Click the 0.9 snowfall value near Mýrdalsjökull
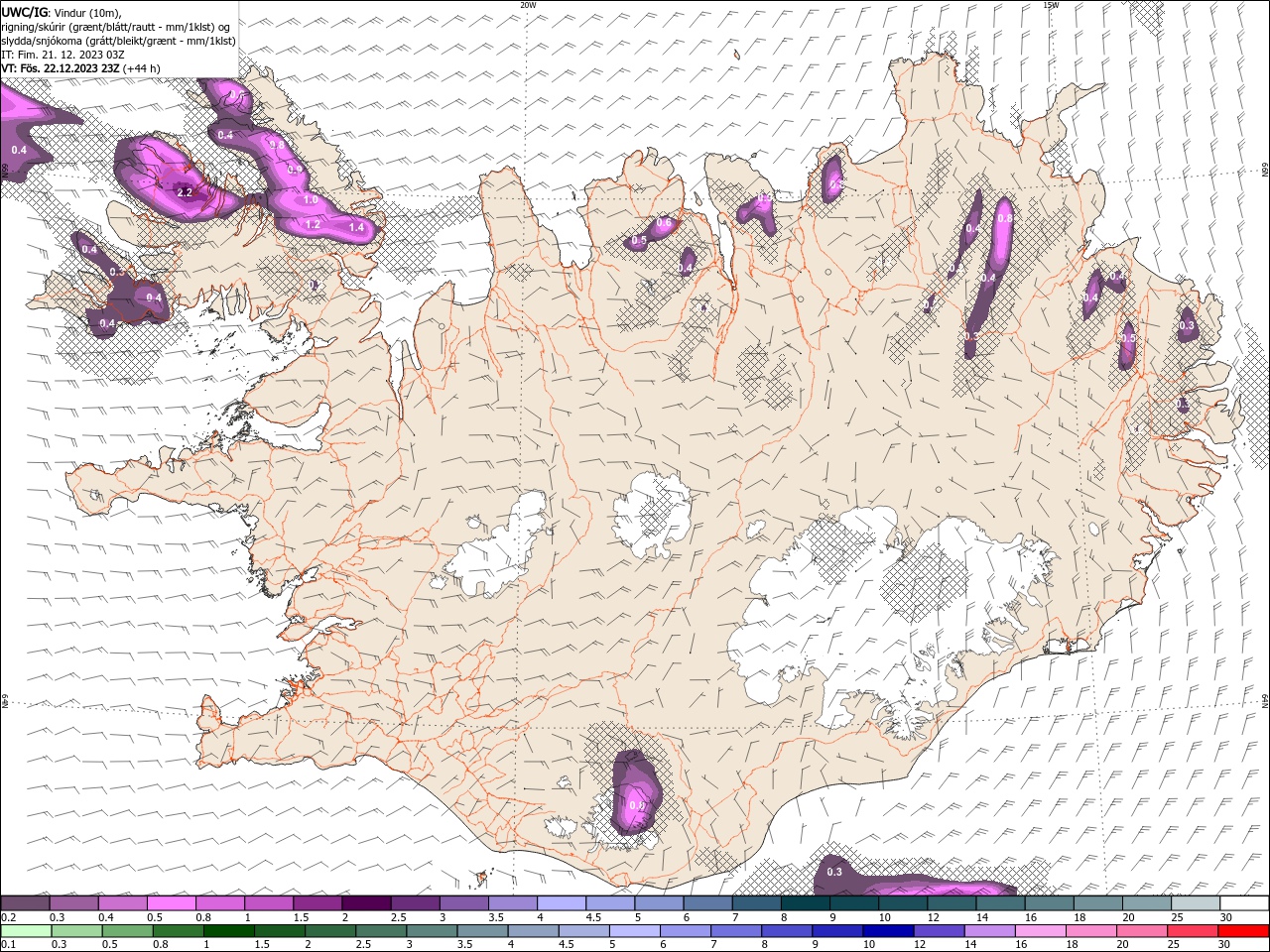Image resolution: width=1270 pixels, height=952 pixels. click(x=636, y=805)
